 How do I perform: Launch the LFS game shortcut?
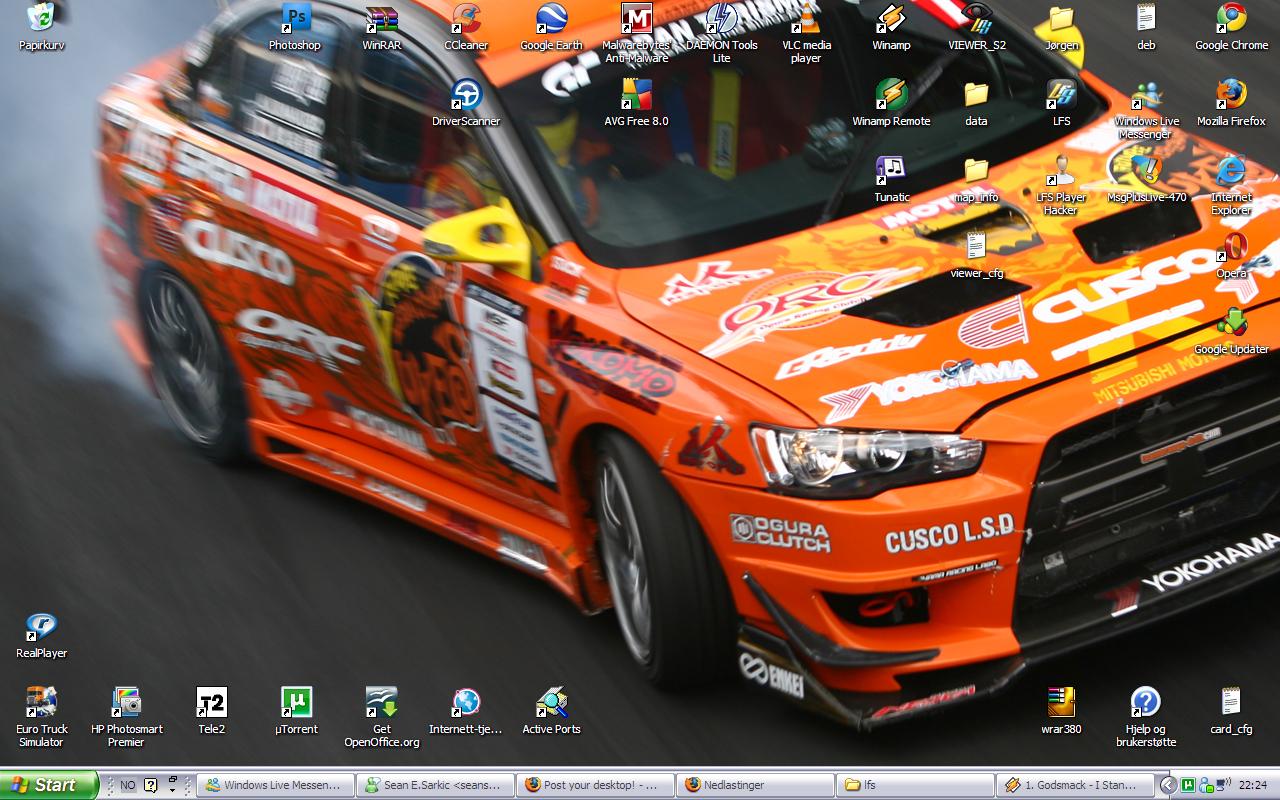pos(1061,103)
